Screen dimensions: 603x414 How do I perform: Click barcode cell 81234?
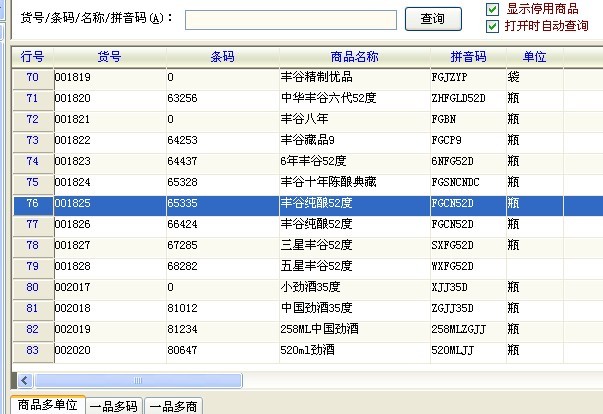point(182,329)
